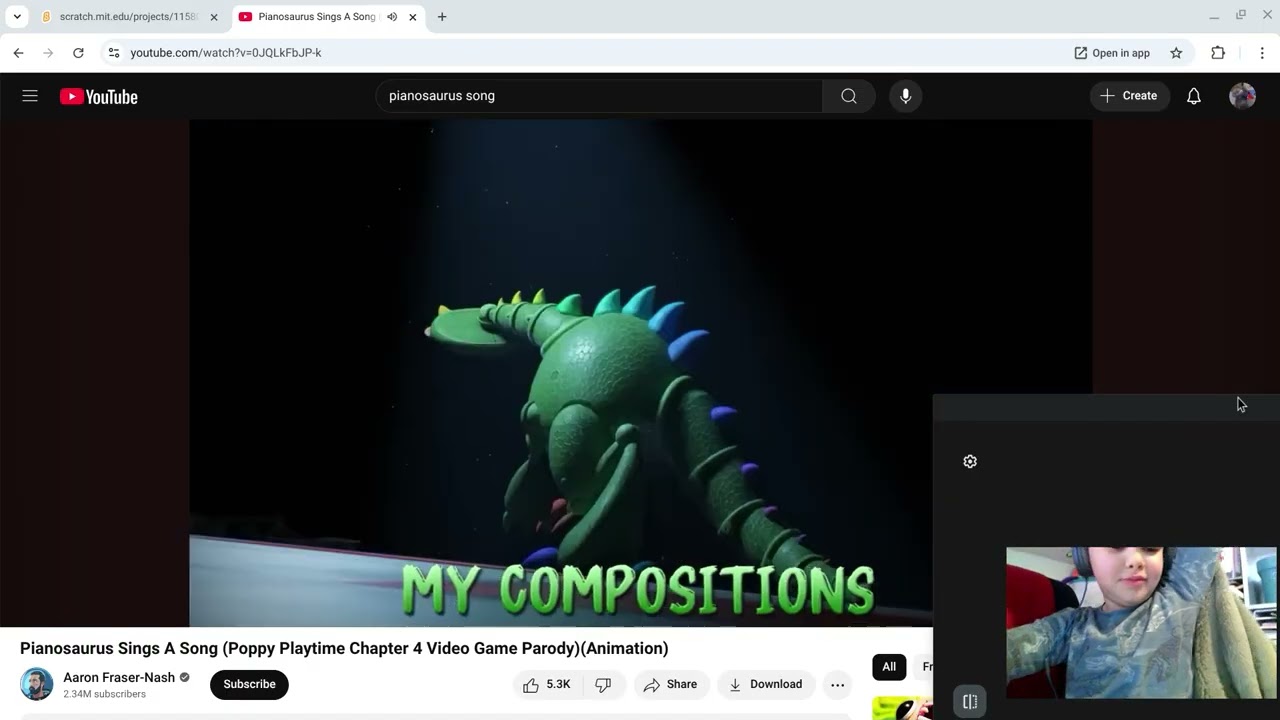The image size is (1280, 720).
Task: Go back in browser history
Action: 18,53
